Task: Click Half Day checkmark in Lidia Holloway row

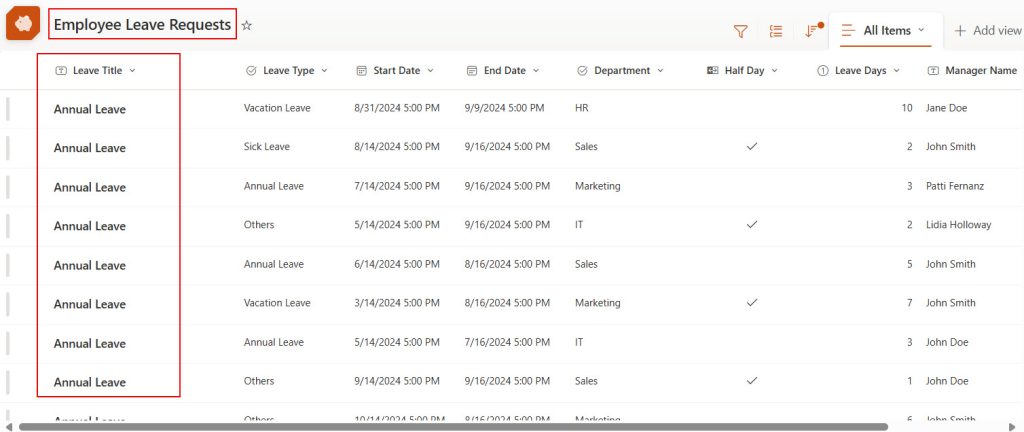Action: pyautogui.click(x=752, y=224)
